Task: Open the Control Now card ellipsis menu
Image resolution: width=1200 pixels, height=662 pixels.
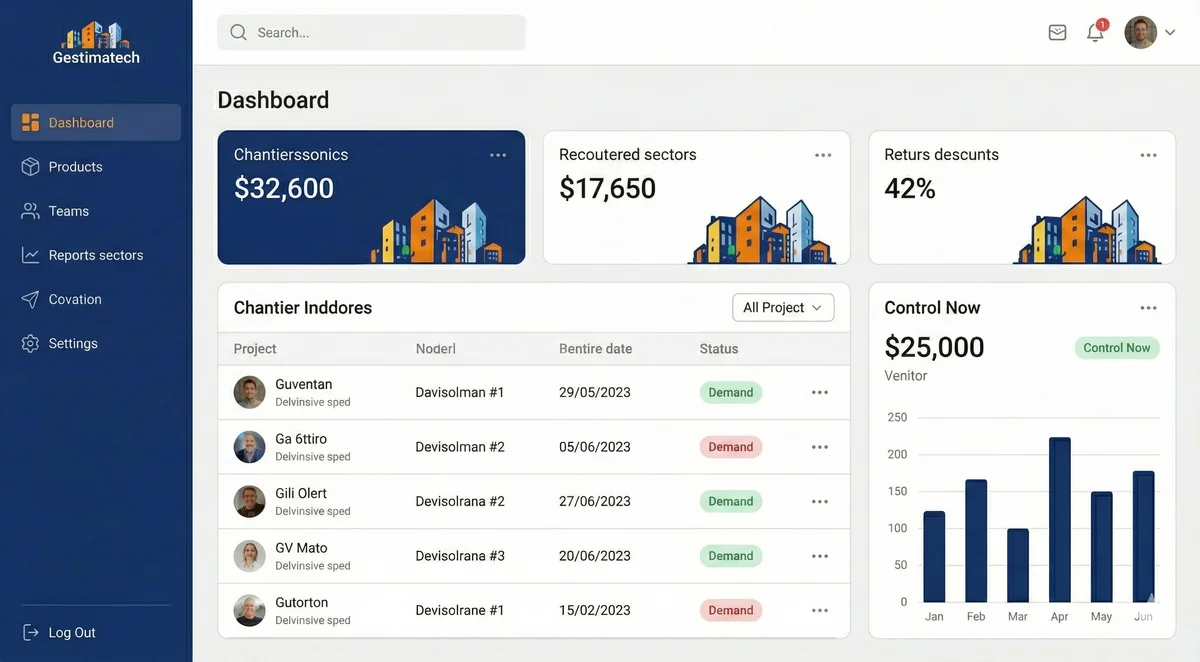Action: click(x=1148, y=308)
